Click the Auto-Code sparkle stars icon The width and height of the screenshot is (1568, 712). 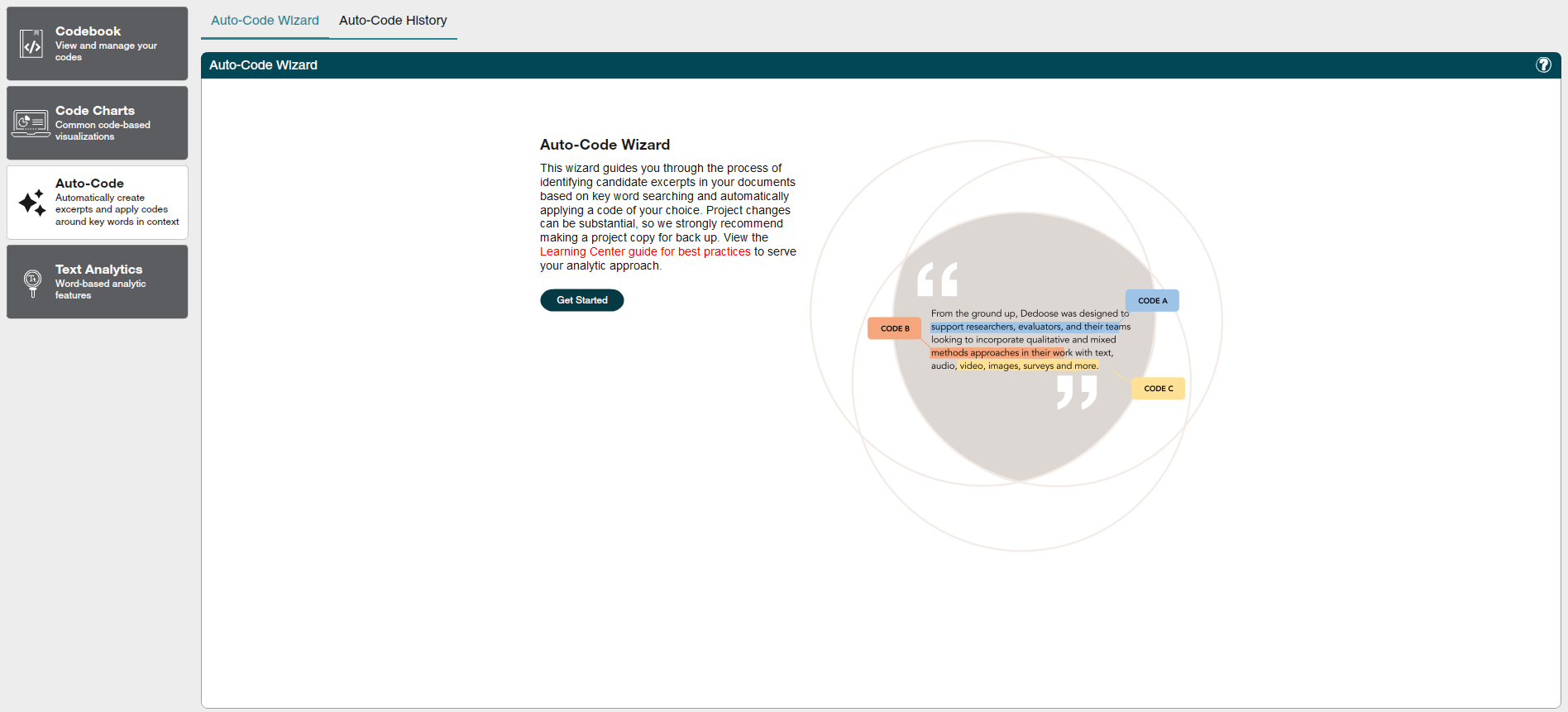pyautogui.click(x=32, y=203)
